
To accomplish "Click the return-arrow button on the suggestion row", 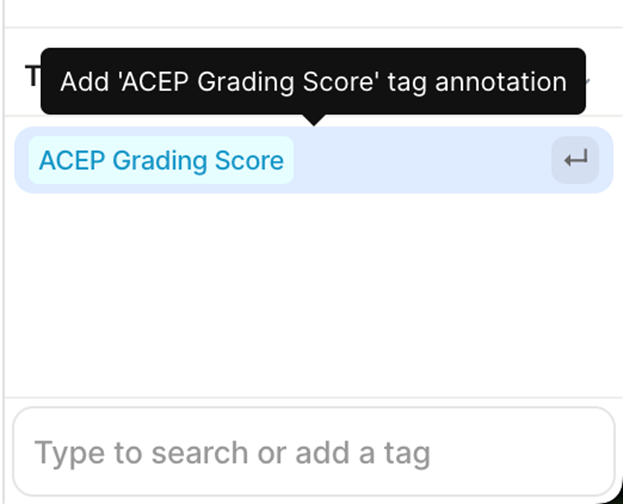I will [x=575, y=160].
